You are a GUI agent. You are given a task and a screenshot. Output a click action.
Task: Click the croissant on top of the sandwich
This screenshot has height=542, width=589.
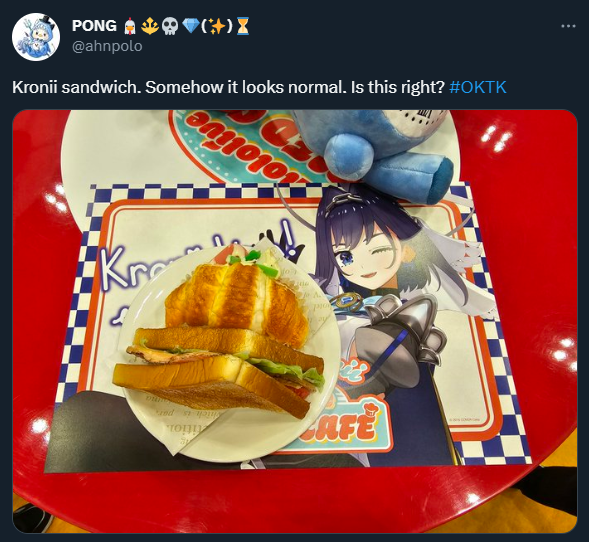pyautogui.click(x=237, y=297)
